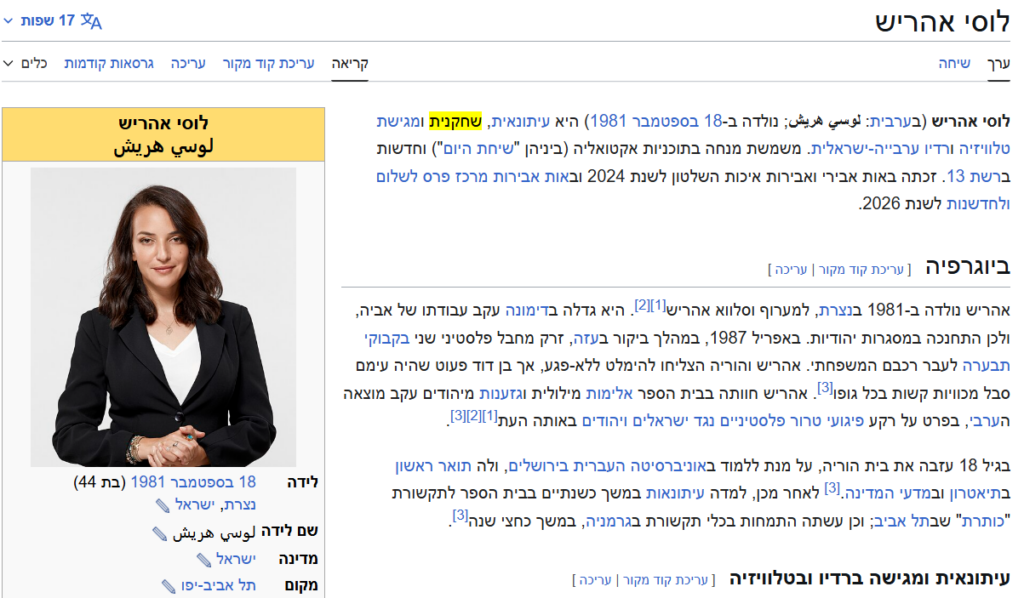
Task: Expand the כלים tools menu
Action: coord(25,63)
